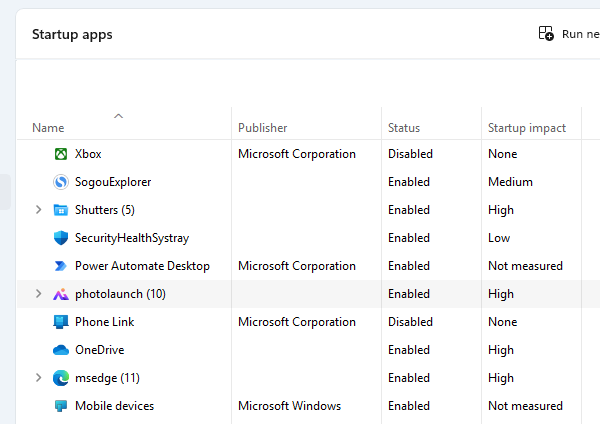
Task: Click SogouExplorer's Enabled status cell
Action: 409,182
